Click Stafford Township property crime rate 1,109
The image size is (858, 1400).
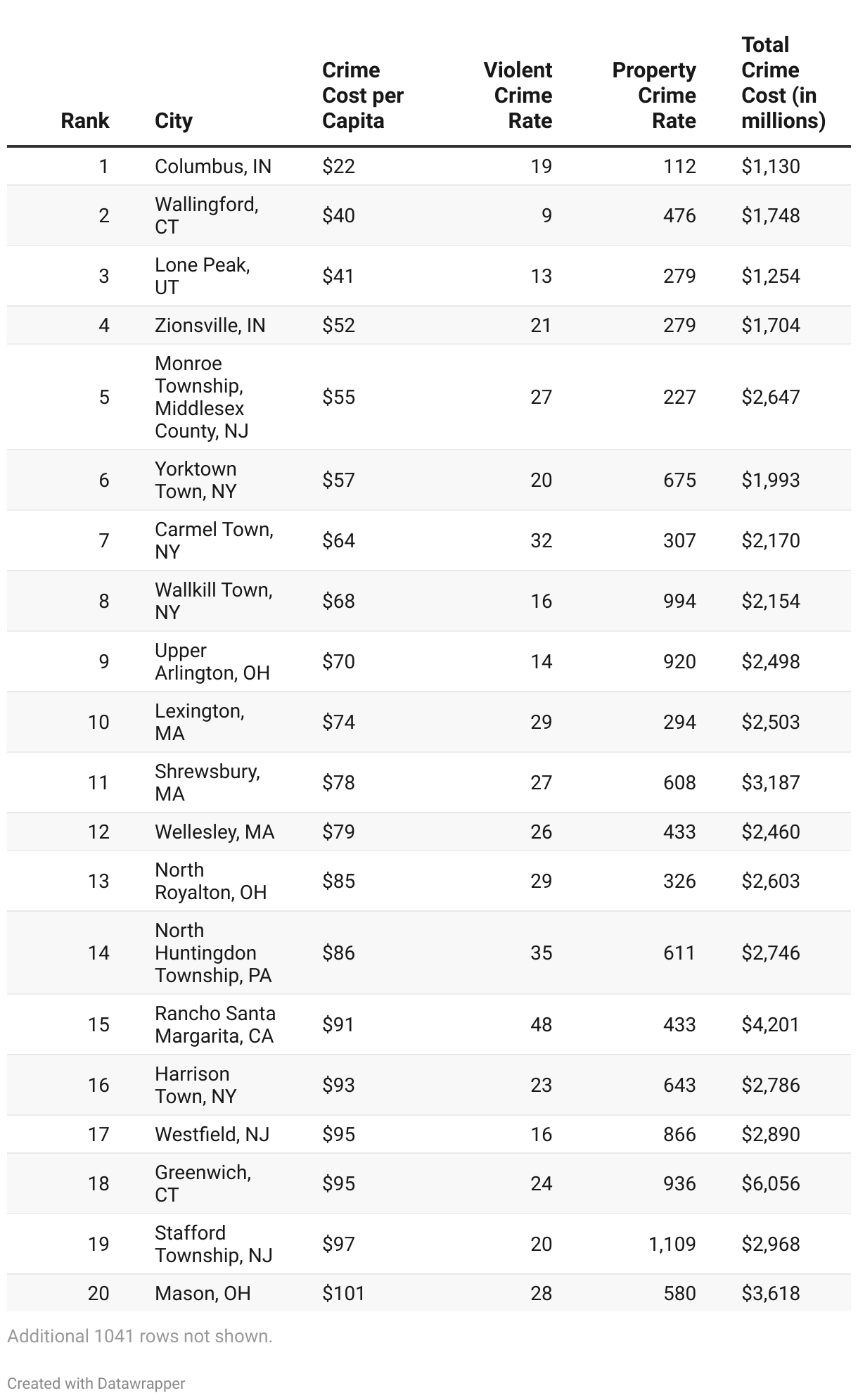[x=672, y=1244]
